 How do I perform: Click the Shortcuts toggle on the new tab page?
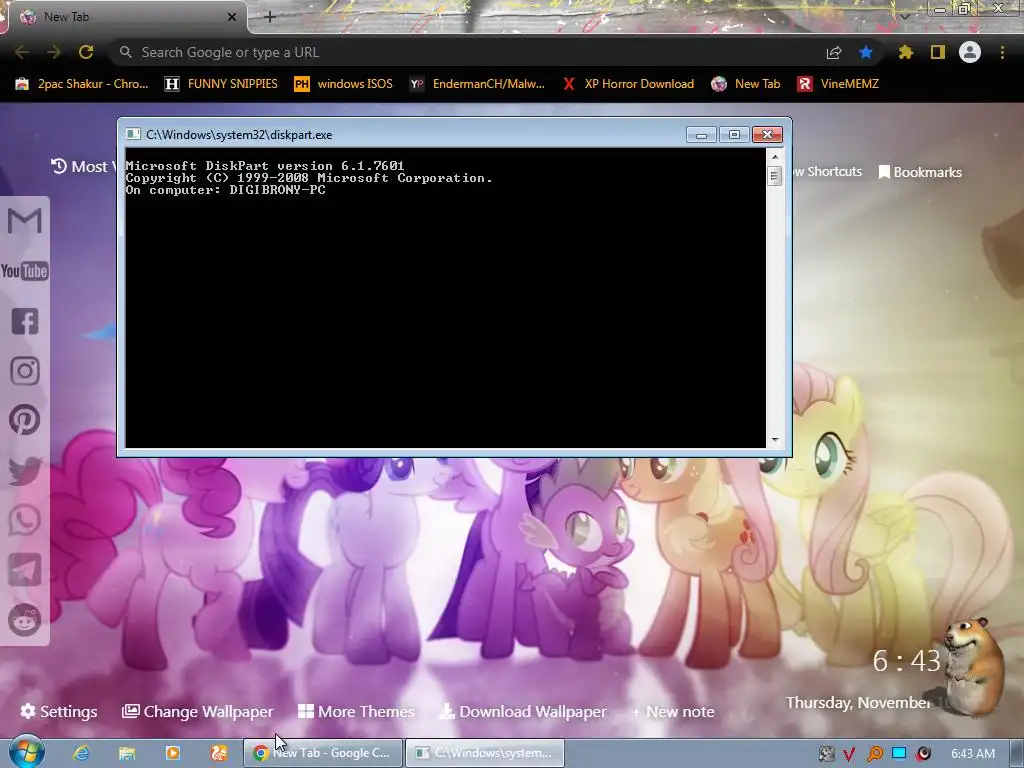point(829,172)
